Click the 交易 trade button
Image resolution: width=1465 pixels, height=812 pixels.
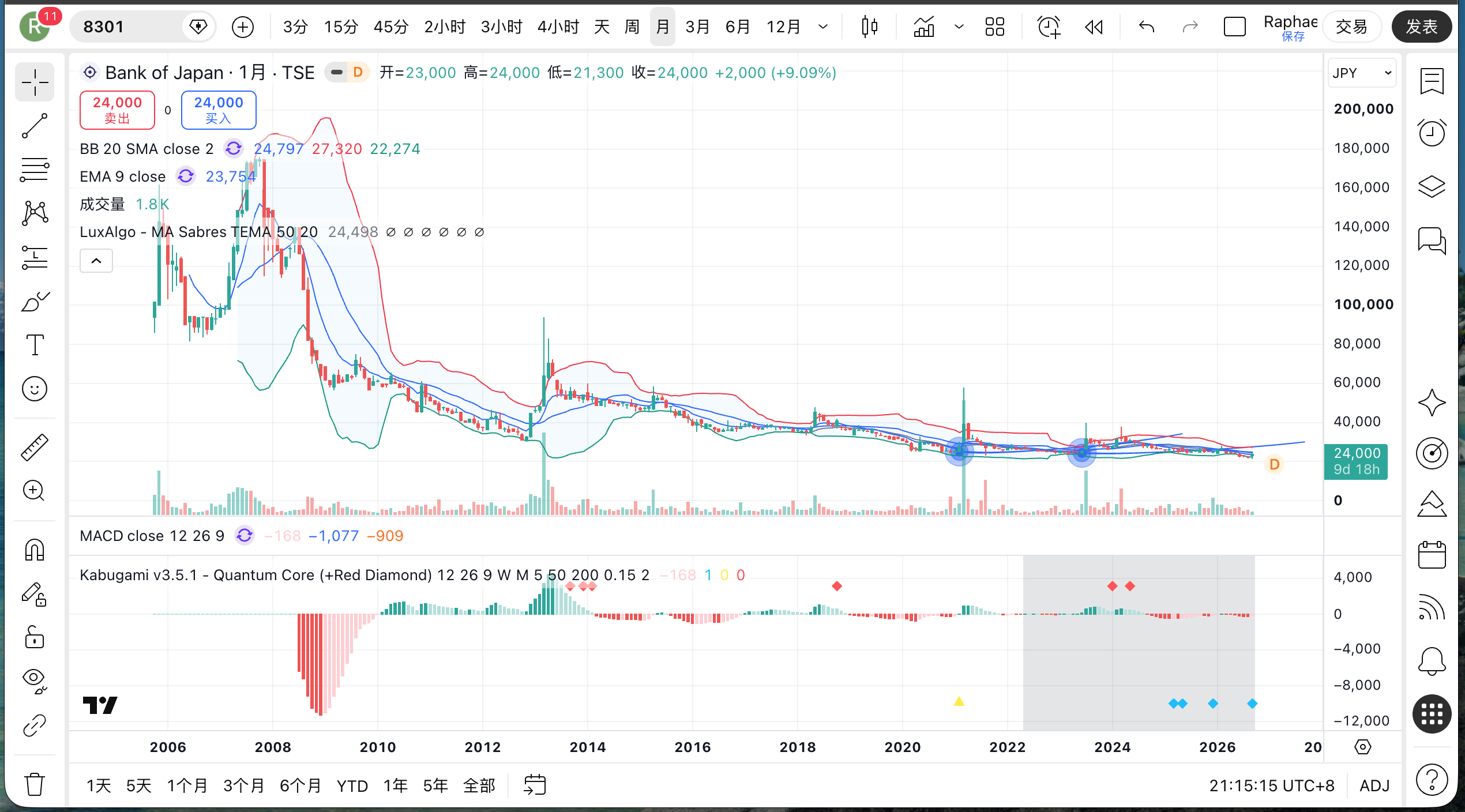(1351, 27)
